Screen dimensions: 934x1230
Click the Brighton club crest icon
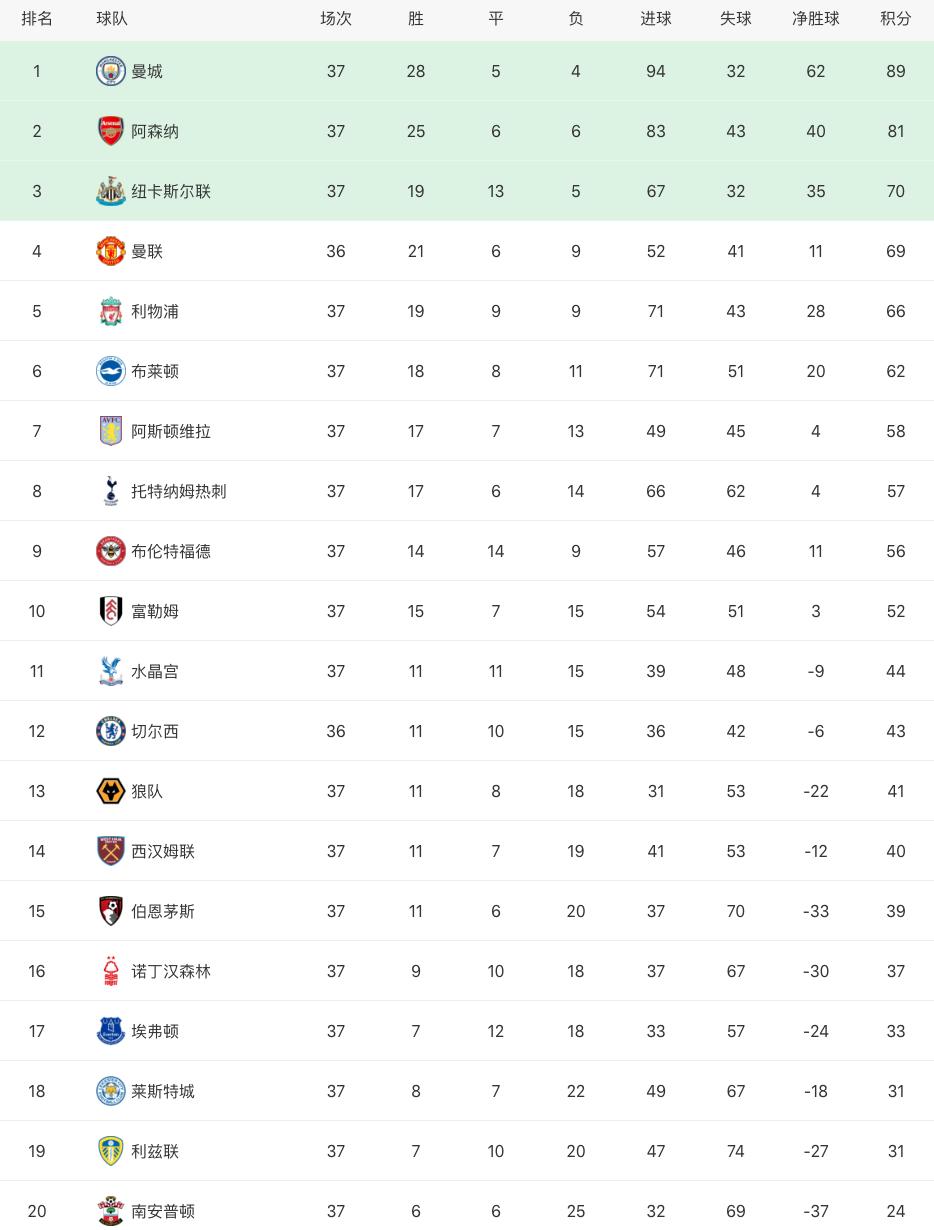click(x=111, y=371)
